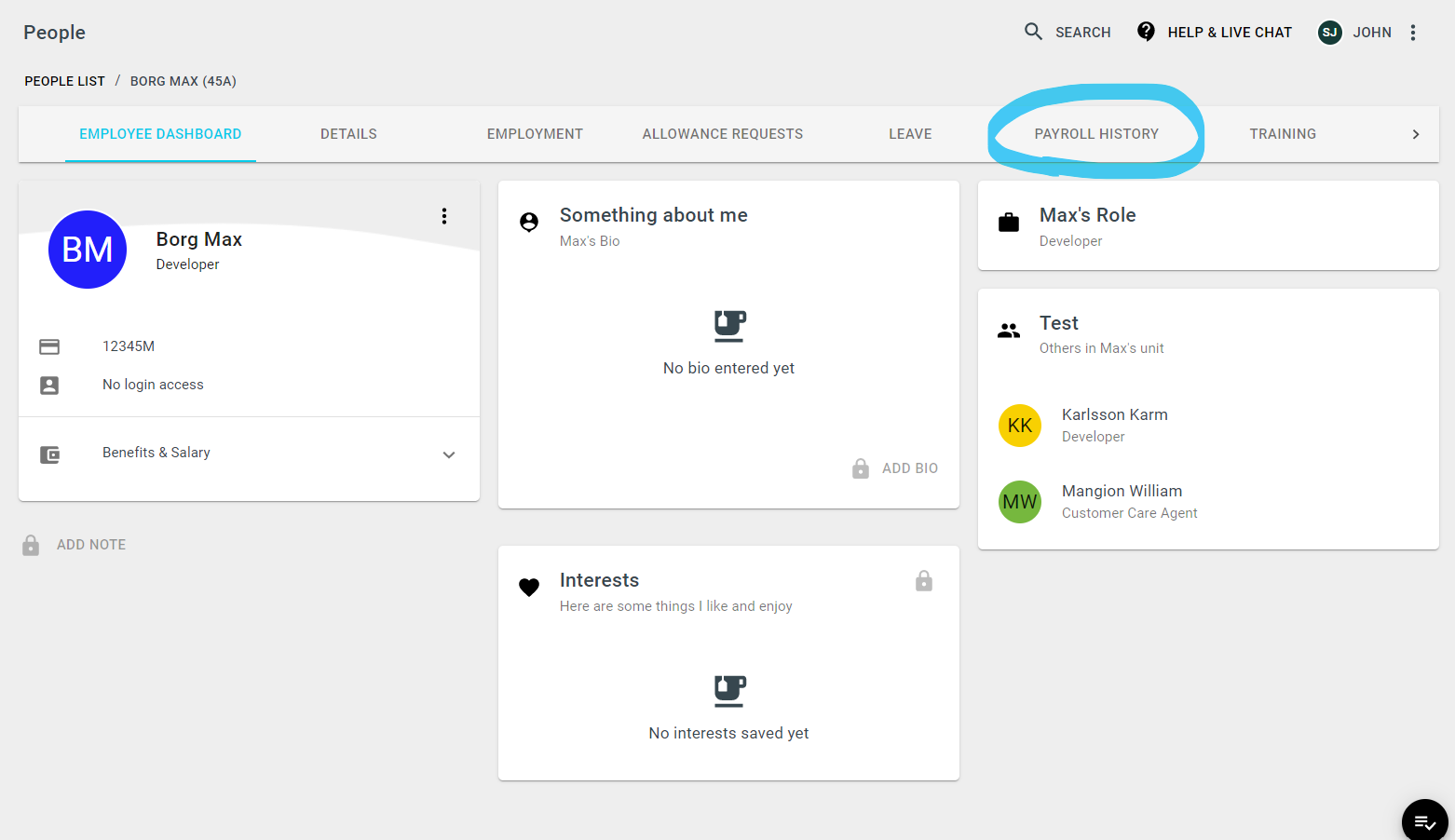Select the Employee Dashboard tab
The height and width of the screenshot is (840, 1455).
(160, 134)
